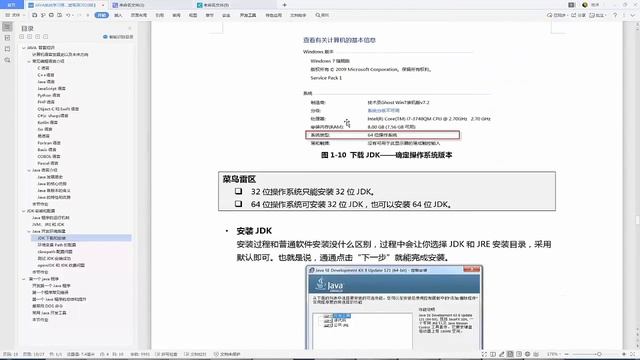
Task: Open the 插入 ribbon tab
Action: coord(118,15)
